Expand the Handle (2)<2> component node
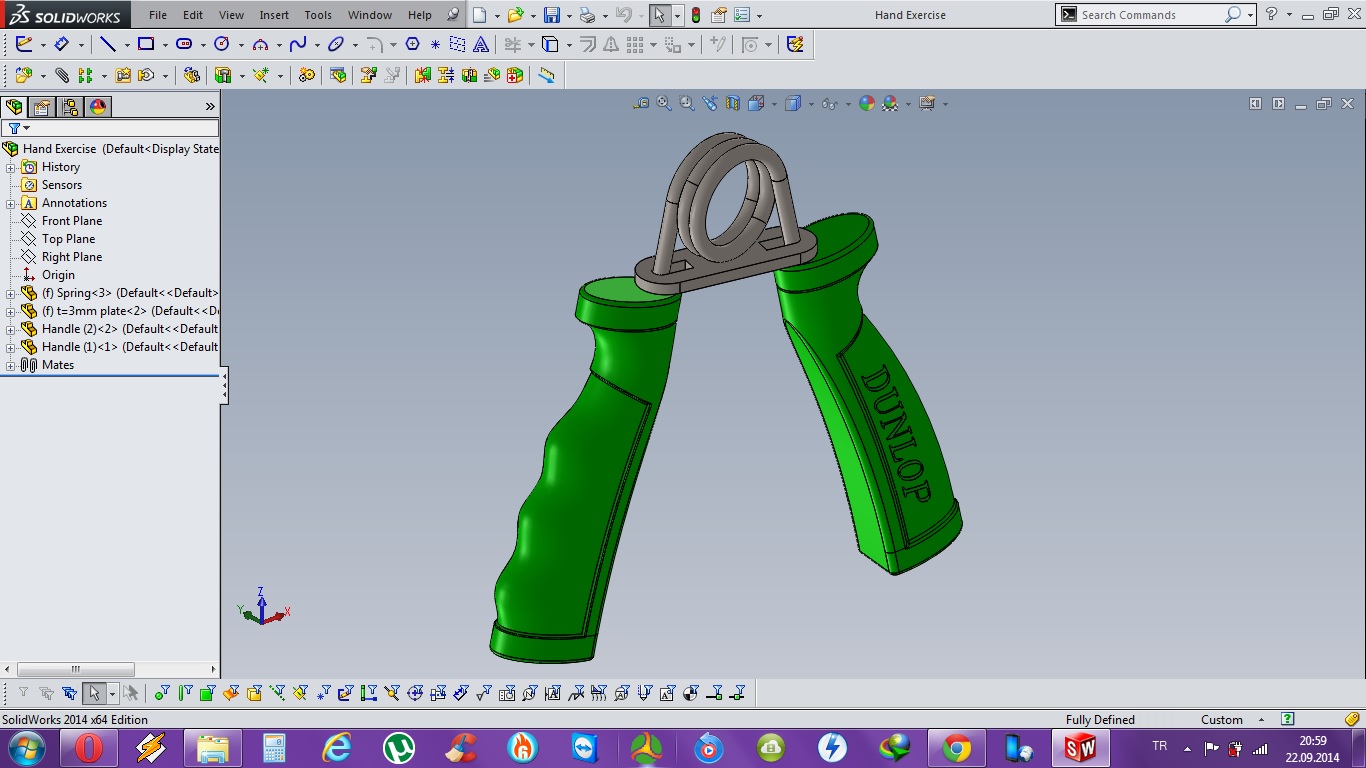The image size is (1366, 768). (x=11, y=329)
